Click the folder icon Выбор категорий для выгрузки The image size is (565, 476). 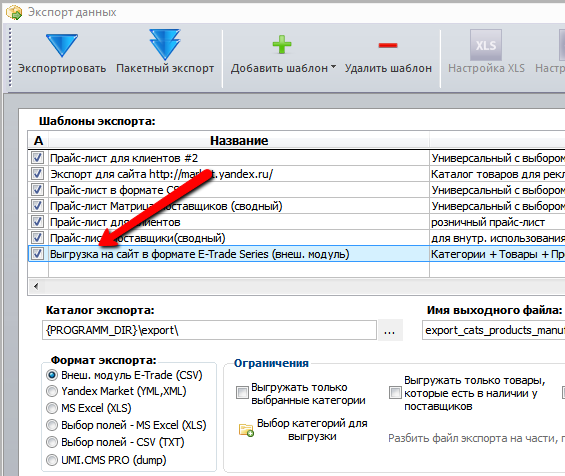246,430
